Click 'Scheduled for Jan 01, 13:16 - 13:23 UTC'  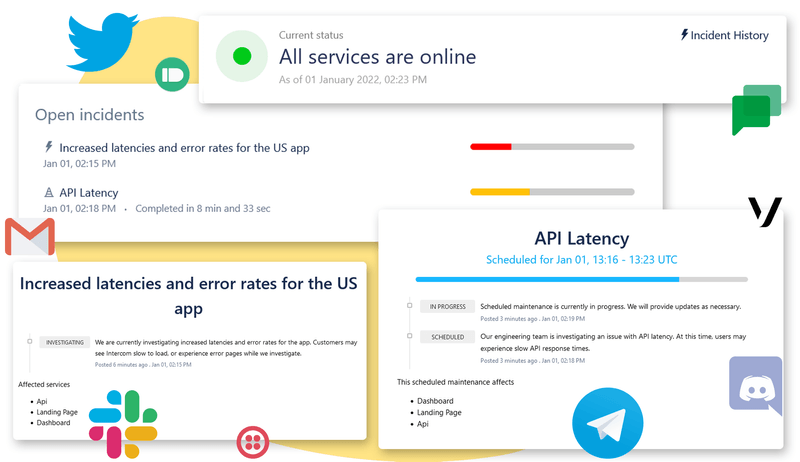coord(582,260)
